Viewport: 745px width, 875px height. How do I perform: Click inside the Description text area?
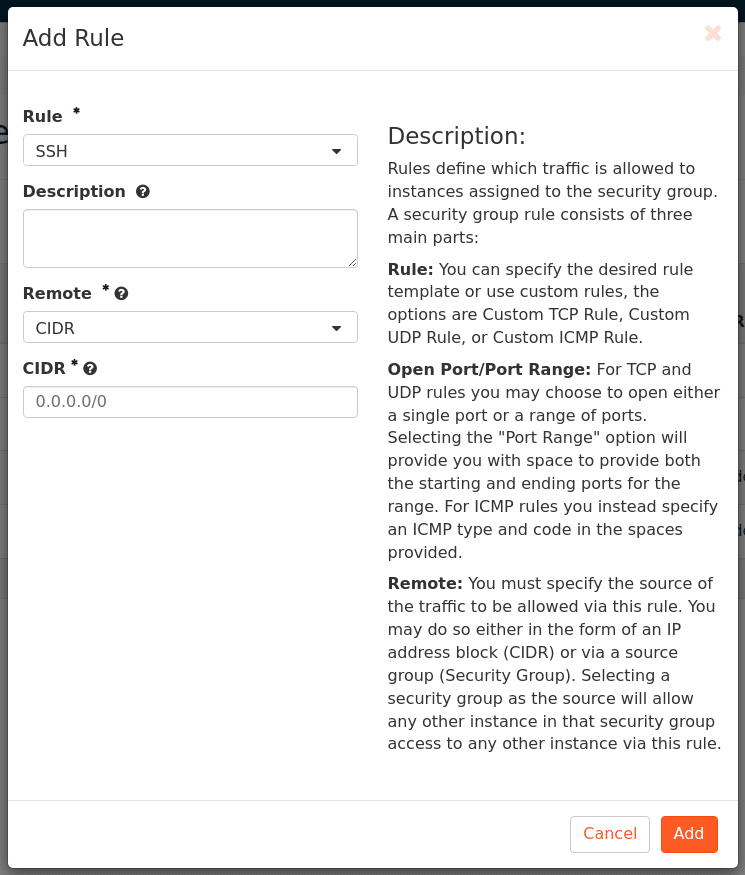tap(190, 238)
